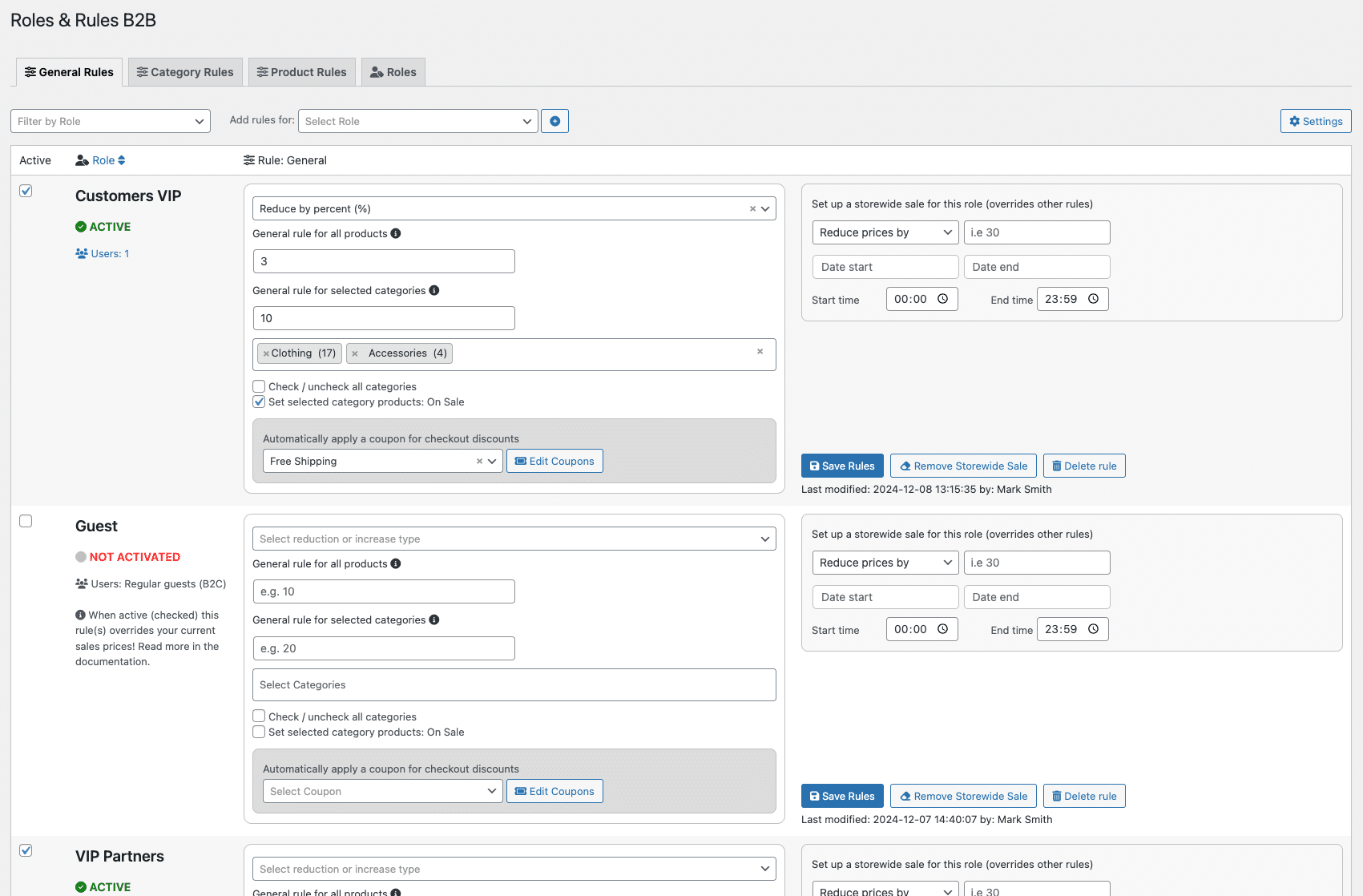The width and height of the screenshot is (1363, 896).
Task: Click Guest storewide i.e 30 field
Action: 1037,563
